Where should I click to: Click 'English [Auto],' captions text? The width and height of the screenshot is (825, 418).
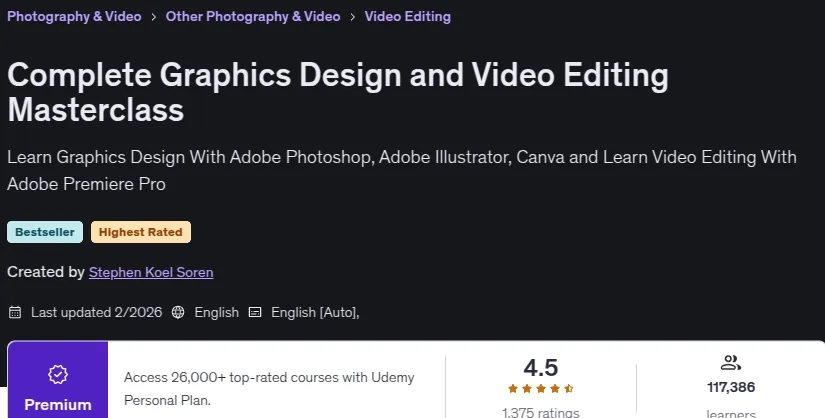(x=315, y=312)
